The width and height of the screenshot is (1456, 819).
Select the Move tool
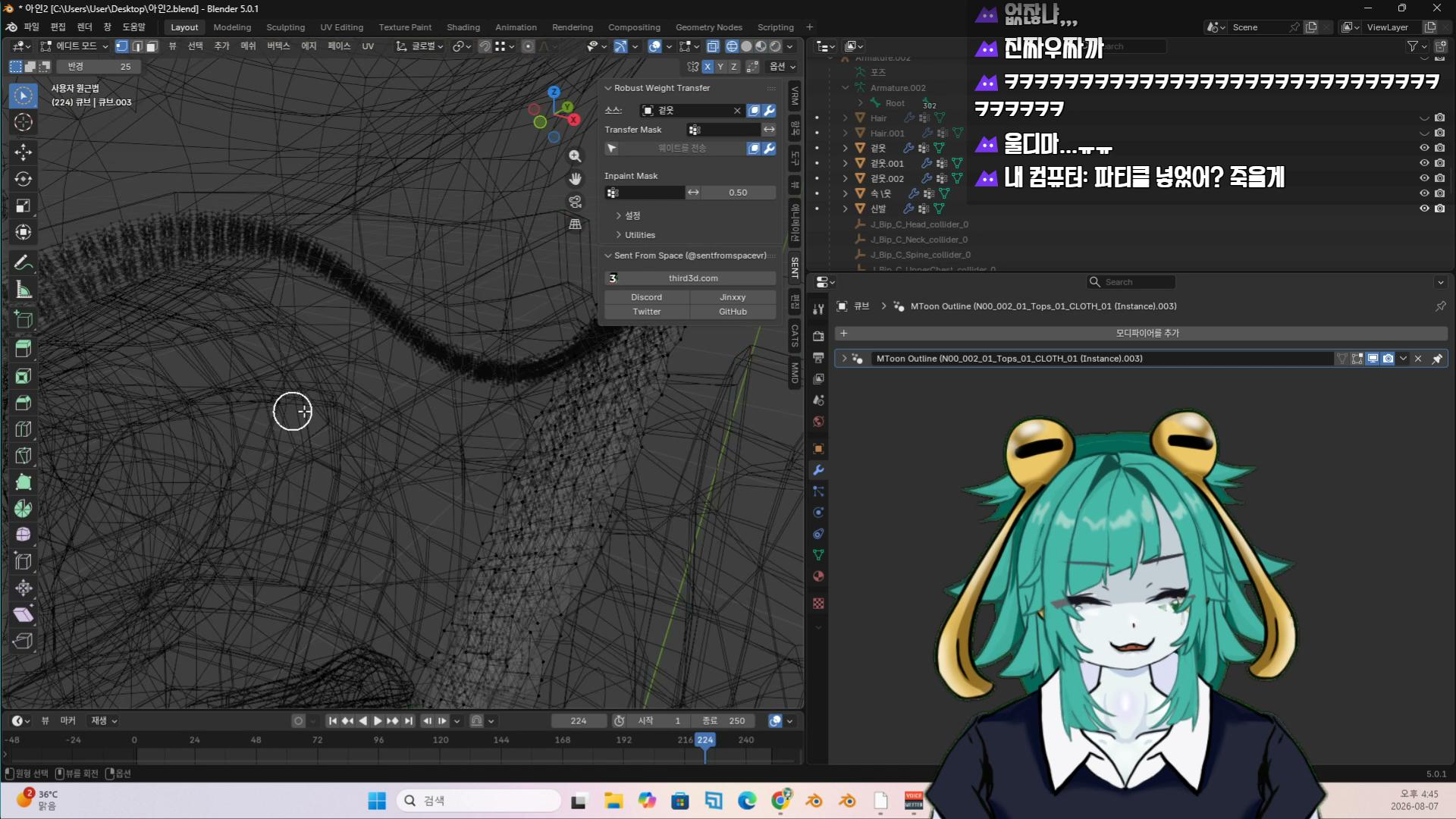(24, 152)
